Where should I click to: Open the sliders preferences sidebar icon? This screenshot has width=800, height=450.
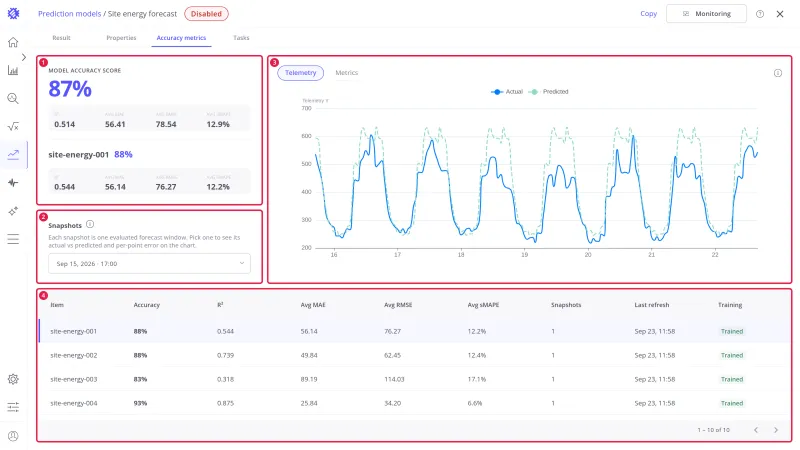click(13, 407)
